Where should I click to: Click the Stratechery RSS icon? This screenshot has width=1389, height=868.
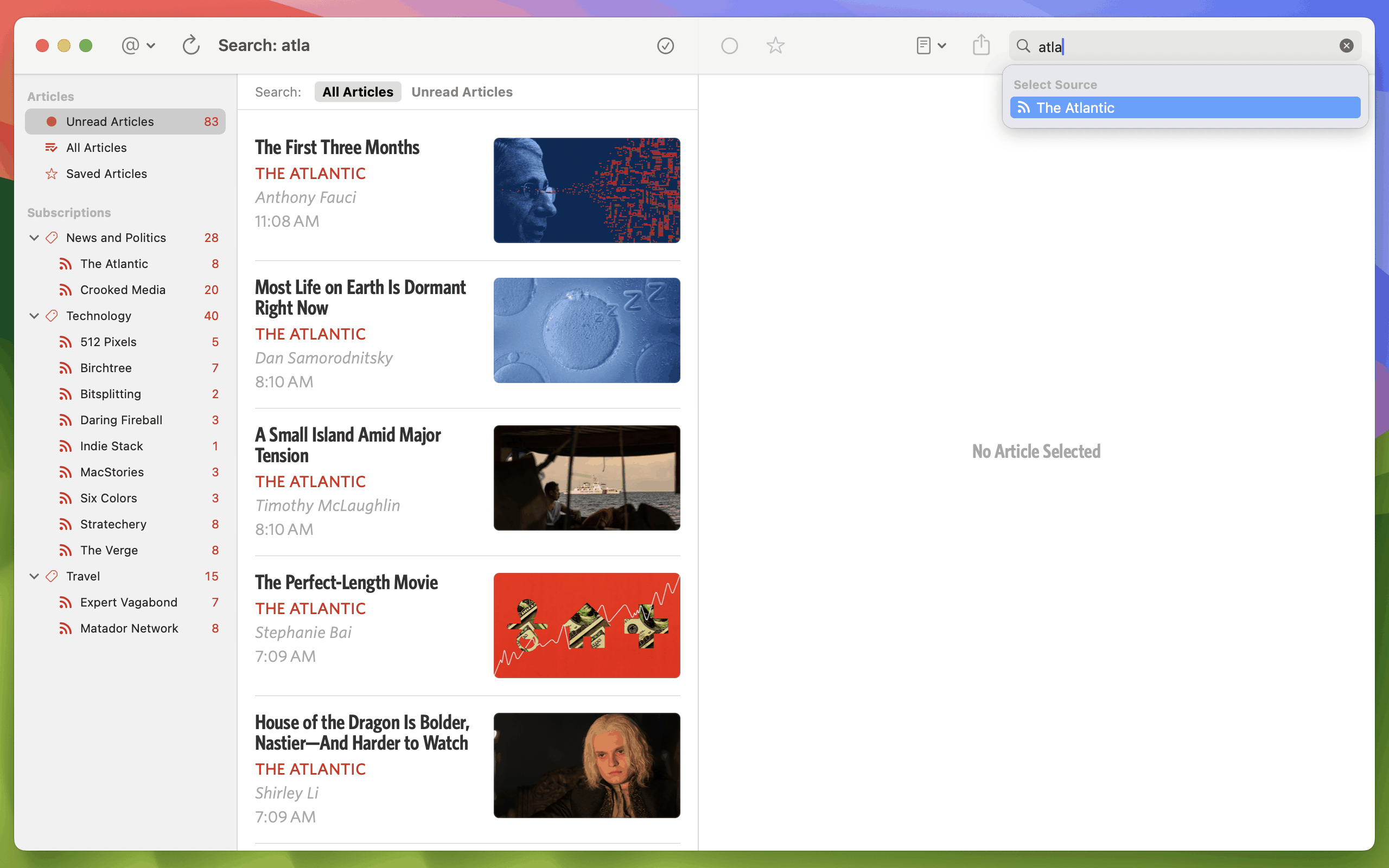(x=66, y=524)
